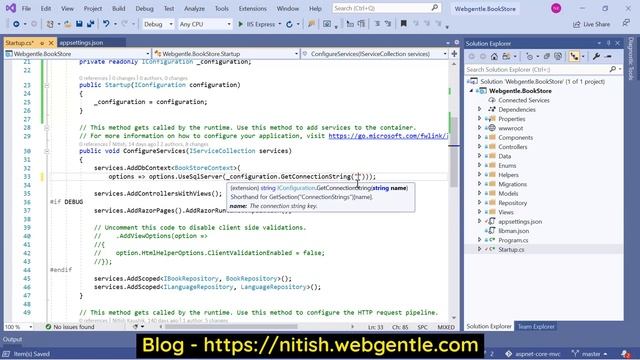Click the editor horizontal scrollbar thumb

click(x=232, y=327)
